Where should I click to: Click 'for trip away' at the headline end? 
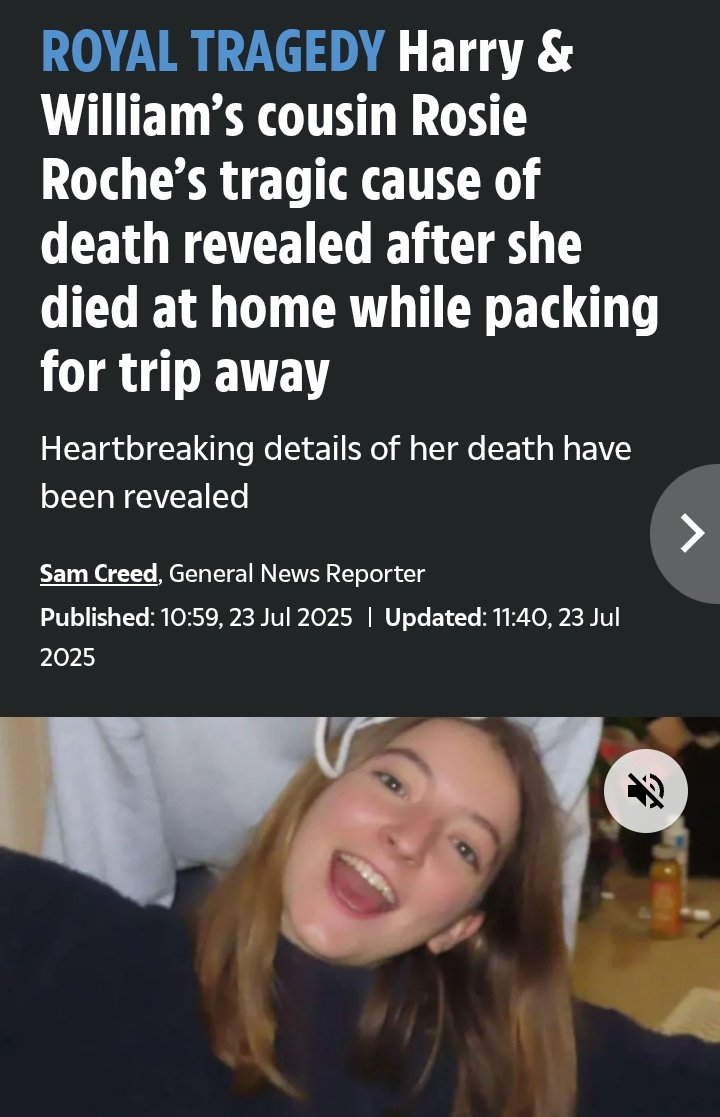184,373
